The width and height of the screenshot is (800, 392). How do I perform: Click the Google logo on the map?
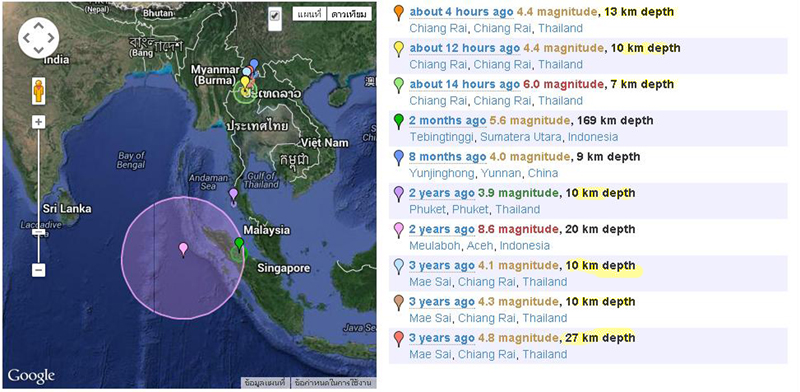pos(31,376)
